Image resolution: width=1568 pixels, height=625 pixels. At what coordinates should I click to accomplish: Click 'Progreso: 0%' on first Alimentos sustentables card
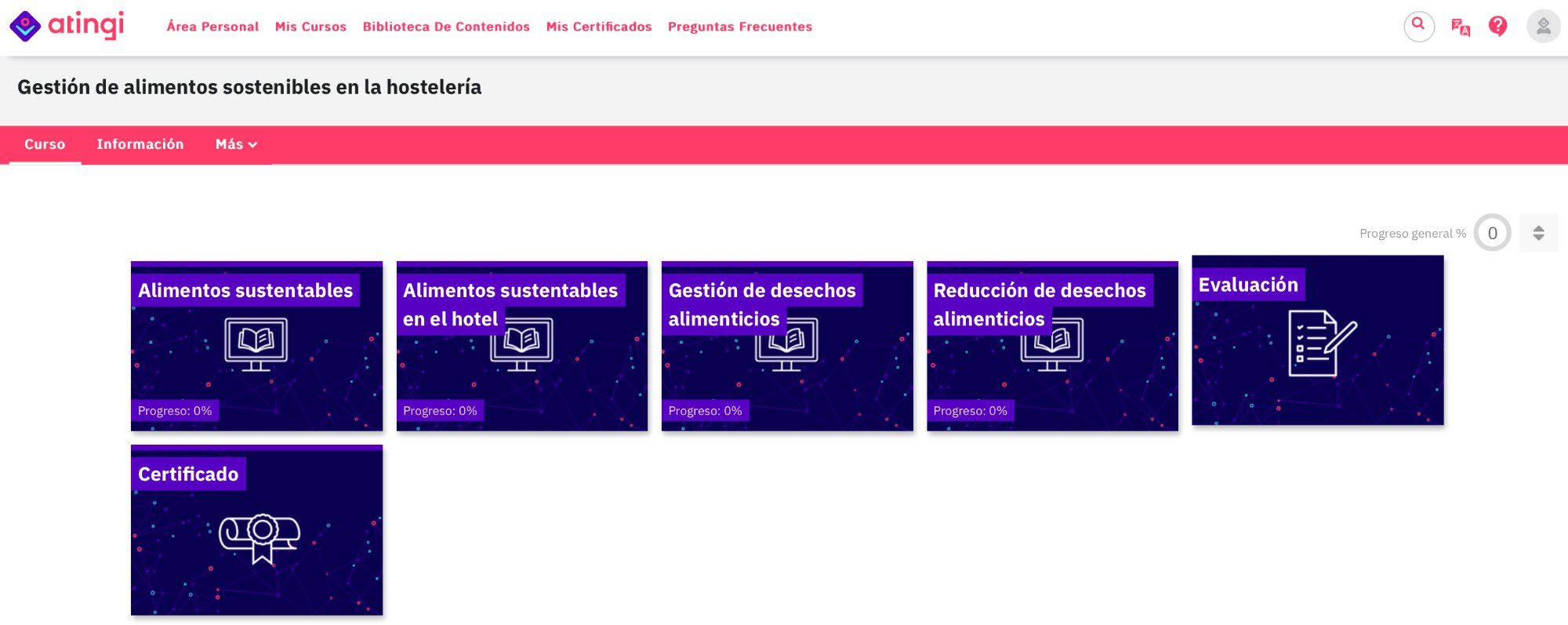[175, 411]
